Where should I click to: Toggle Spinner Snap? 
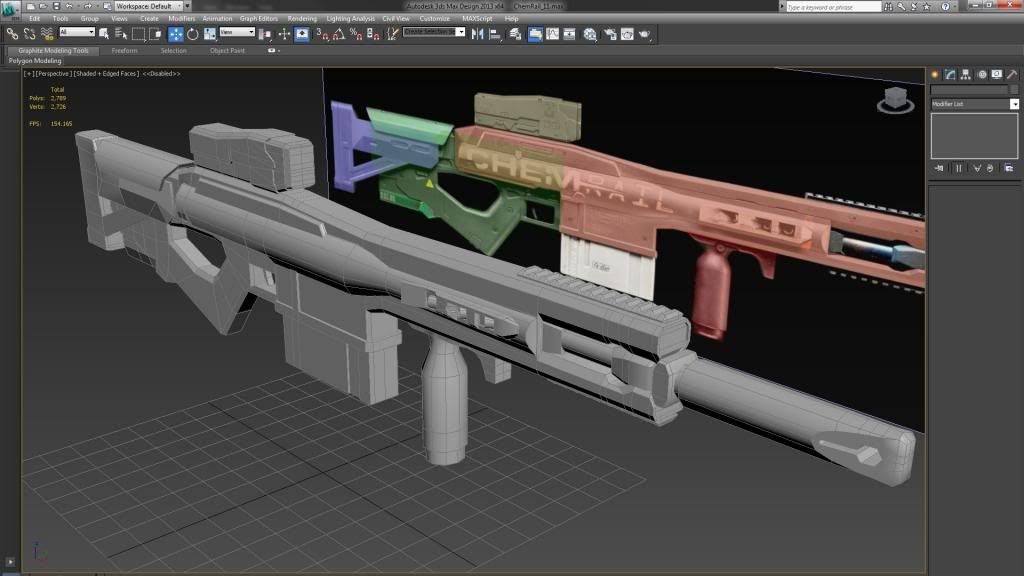(x=373, y=34)
